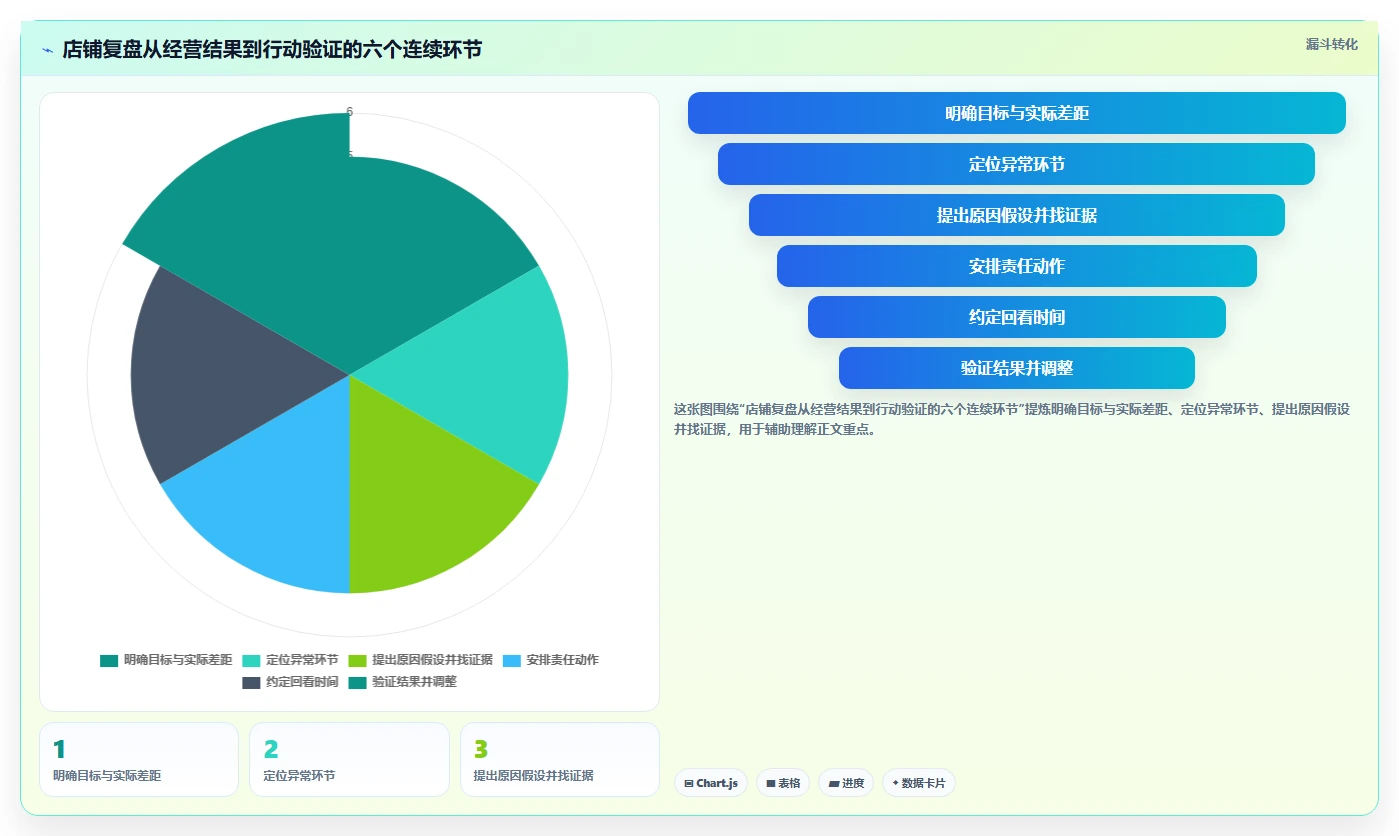The height and width of the screenshot is (836, 1399).
Task: Click the legend swatch for 明确目标与实际差距
Action: pyautogui.click(x=109, y=660)
